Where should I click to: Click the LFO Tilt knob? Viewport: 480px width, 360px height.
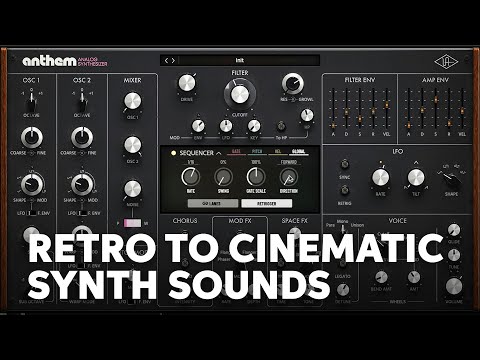[x=416, y=177]
